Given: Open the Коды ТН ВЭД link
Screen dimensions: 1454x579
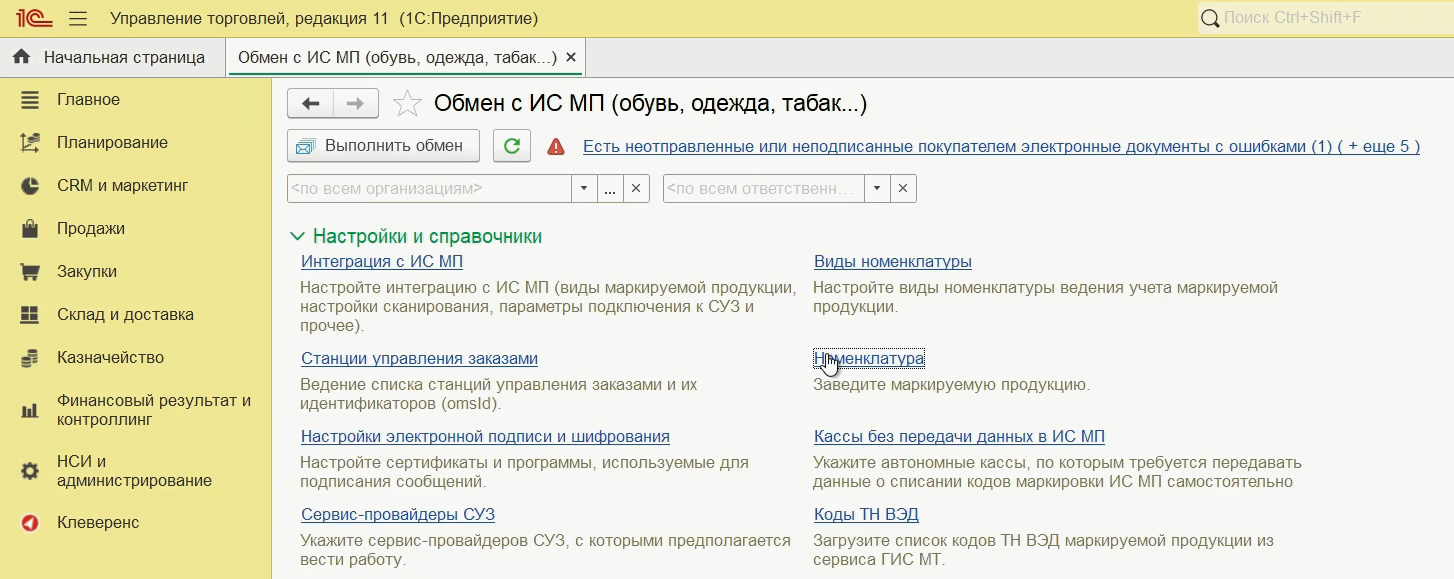Looking at the screenshot, I should (x=866, y=515).
